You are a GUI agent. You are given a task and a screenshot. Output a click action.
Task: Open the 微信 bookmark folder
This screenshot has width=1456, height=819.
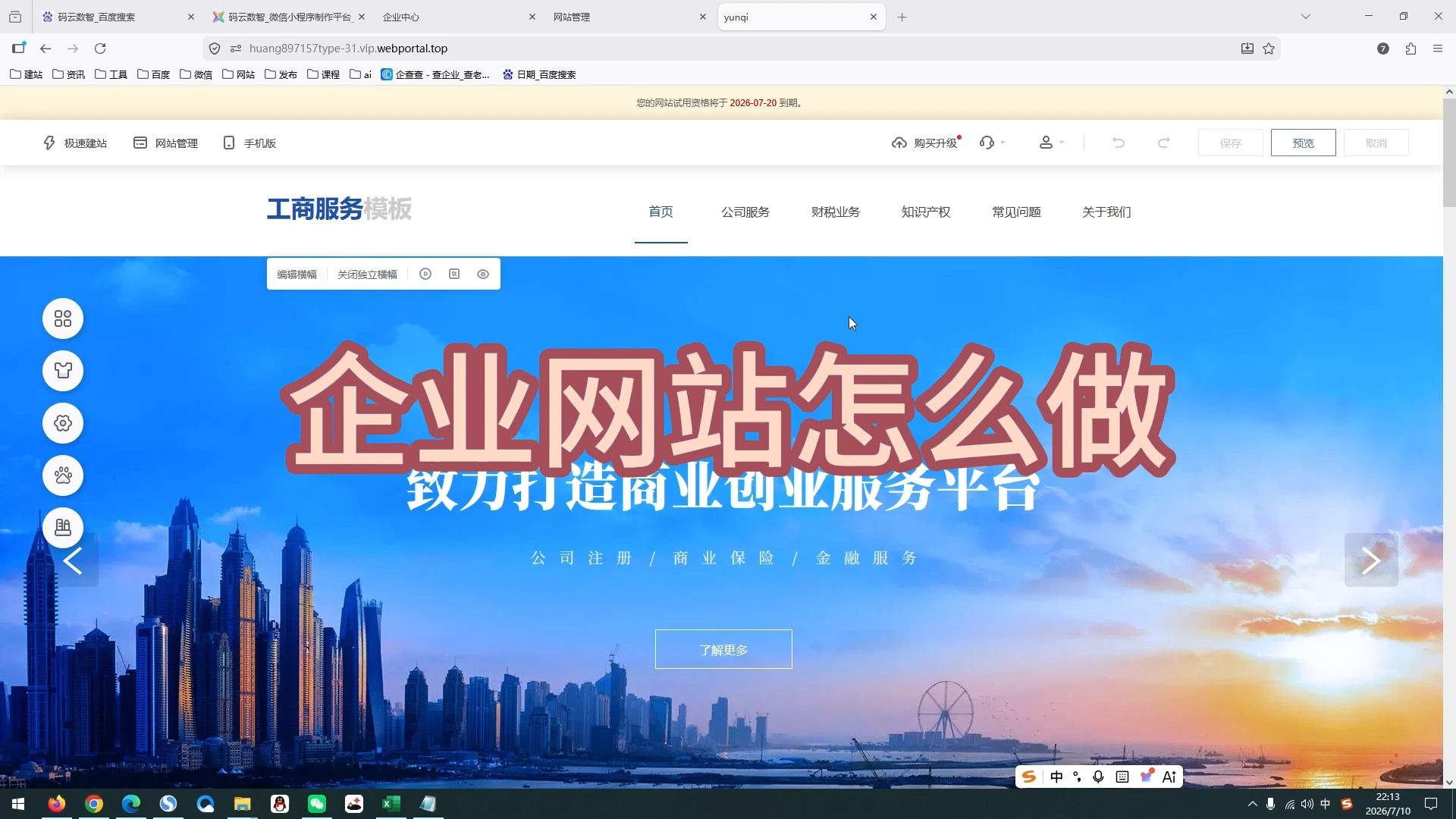coord(196,74)
